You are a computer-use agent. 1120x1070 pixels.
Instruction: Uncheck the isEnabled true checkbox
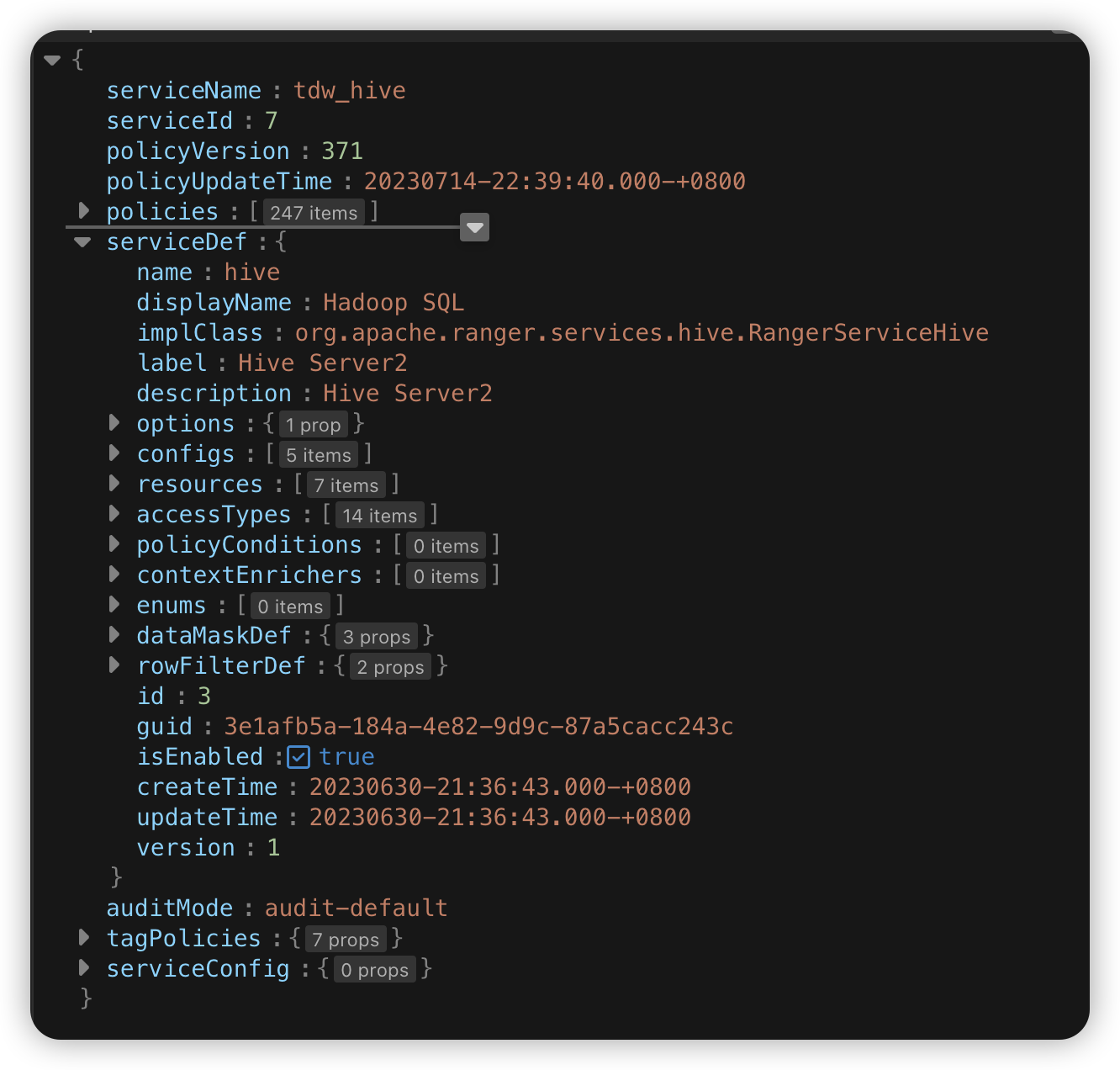coord(298,757)
